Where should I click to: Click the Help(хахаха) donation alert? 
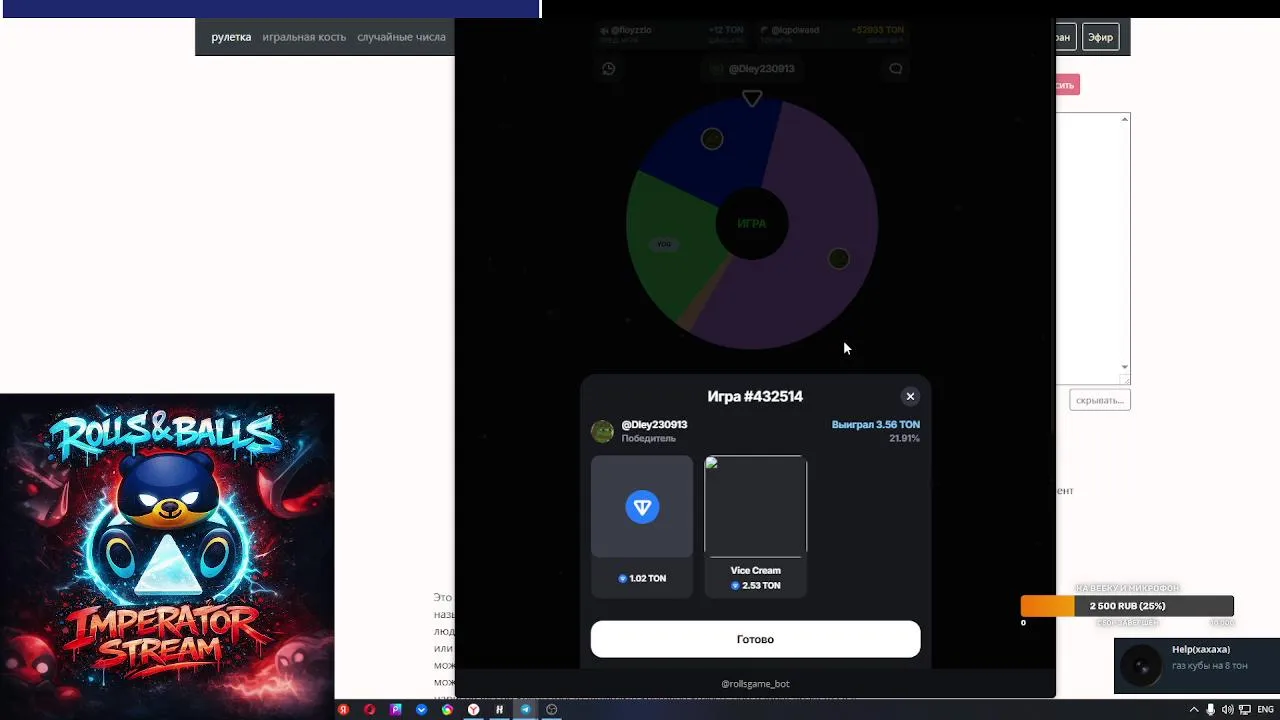pos(1197,665)
